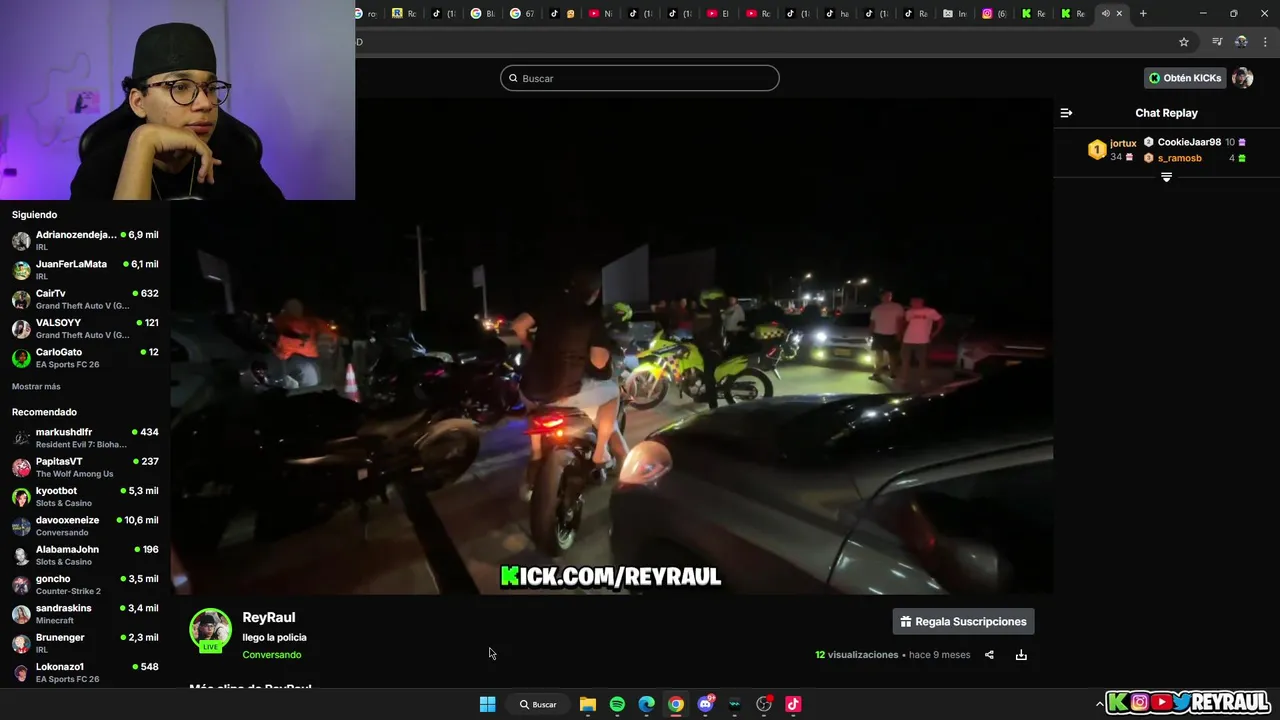Switch to the YouTube tab labeled 'Ni'
The width and height of the screenshot is (1280, 720).
click(x=600, y=13)
